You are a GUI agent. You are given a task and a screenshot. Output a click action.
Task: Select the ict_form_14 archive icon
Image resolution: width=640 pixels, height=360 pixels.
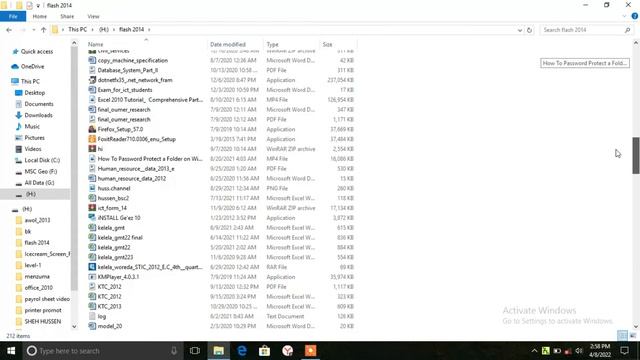92,208
